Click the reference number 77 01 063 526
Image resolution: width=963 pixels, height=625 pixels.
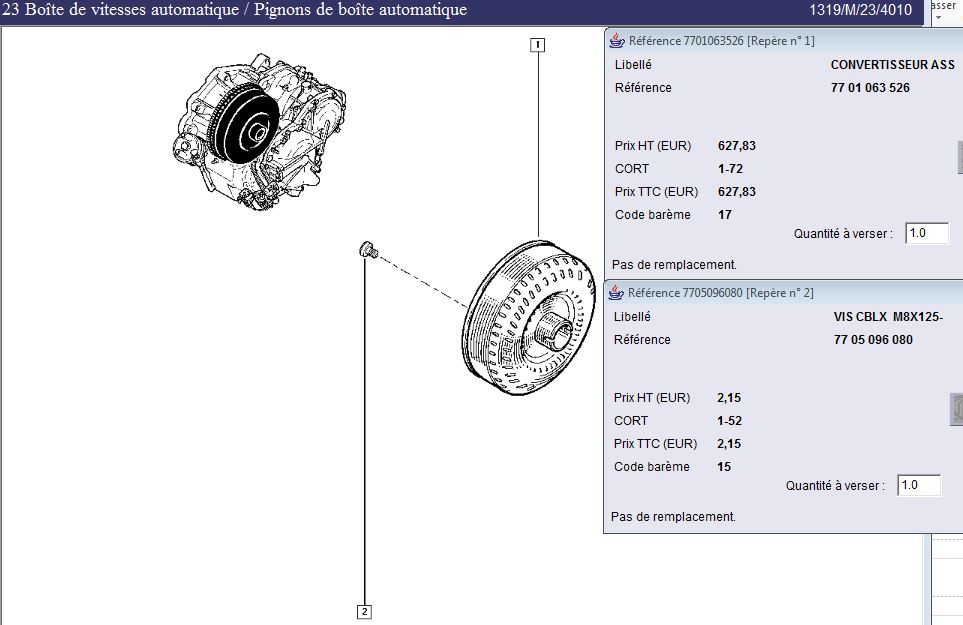(x=870, y=88)
